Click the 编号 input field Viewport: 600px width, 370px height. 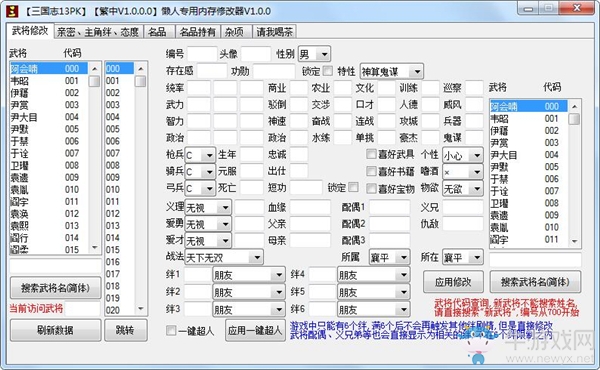(202, 54)
